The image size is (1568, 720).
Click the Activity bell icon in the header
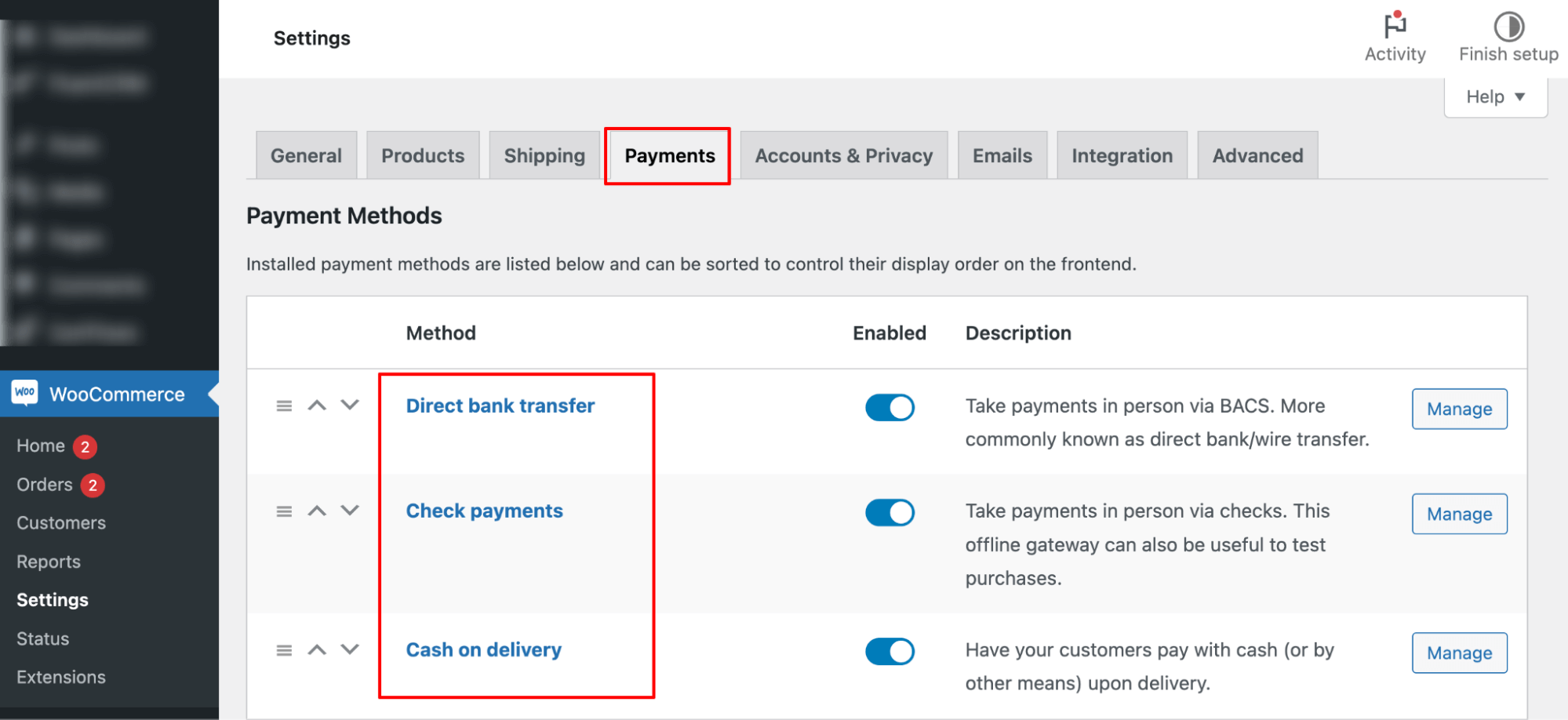[x=1395, y=27]
